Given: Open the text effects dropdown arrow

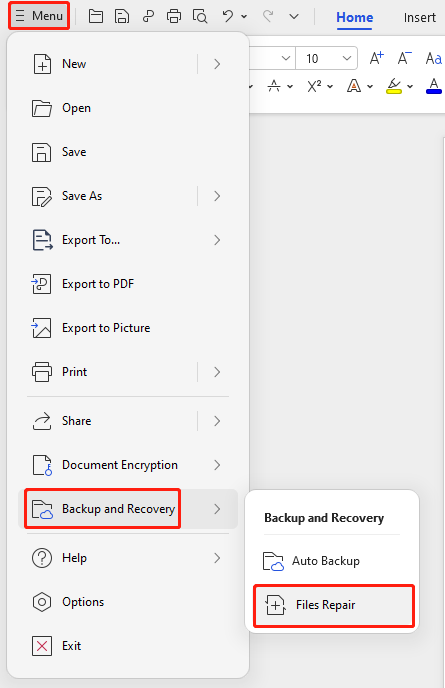Looking at the screenshot, I should coord(370,86).
